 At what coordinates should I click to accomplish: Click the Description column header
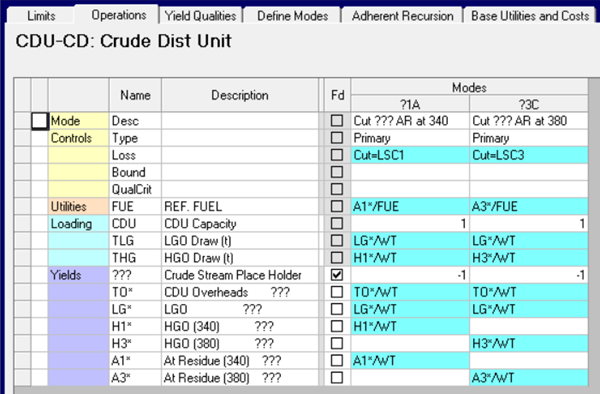pos(240,95)
